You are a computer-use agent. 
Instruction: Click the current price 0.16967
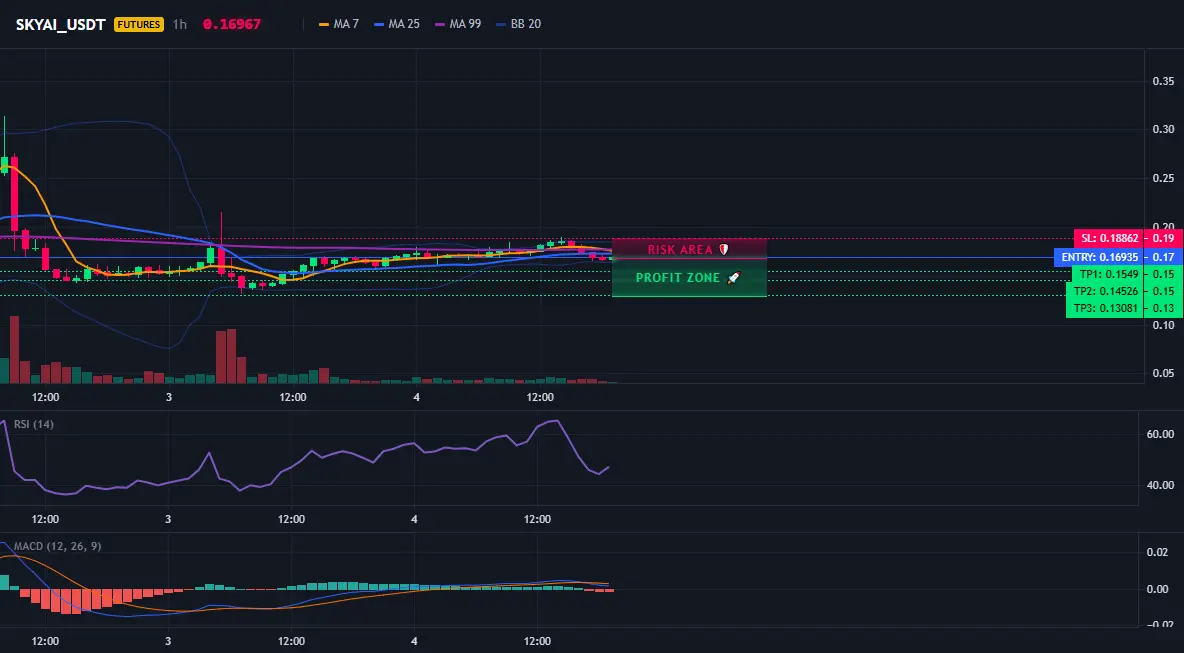point(232,24)
